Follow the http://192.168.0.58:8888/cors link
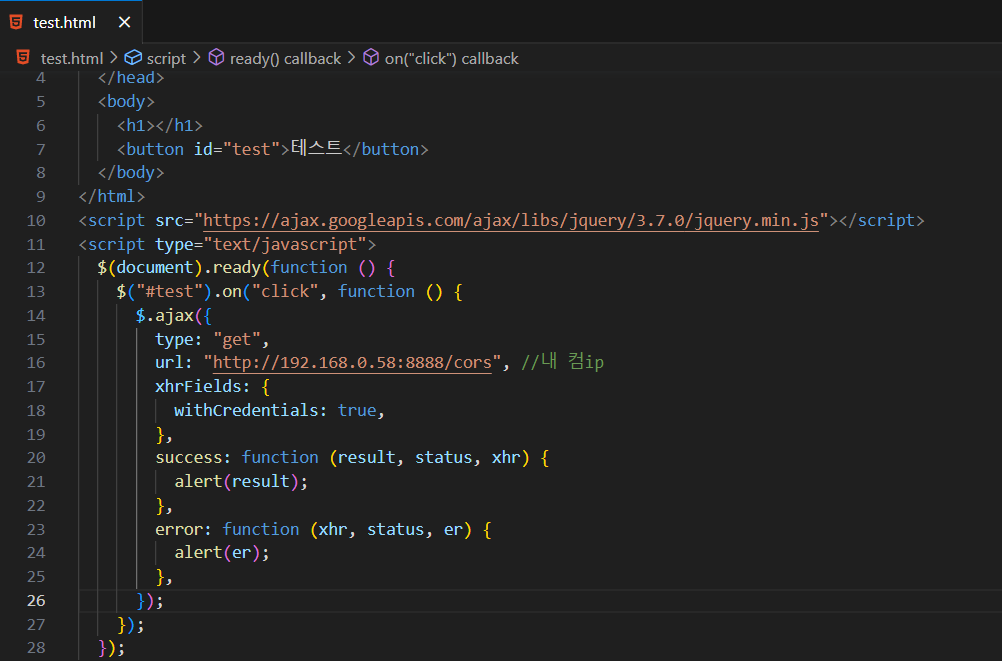Viewport: 1002px width, 661px height. (x=352, y=362)
